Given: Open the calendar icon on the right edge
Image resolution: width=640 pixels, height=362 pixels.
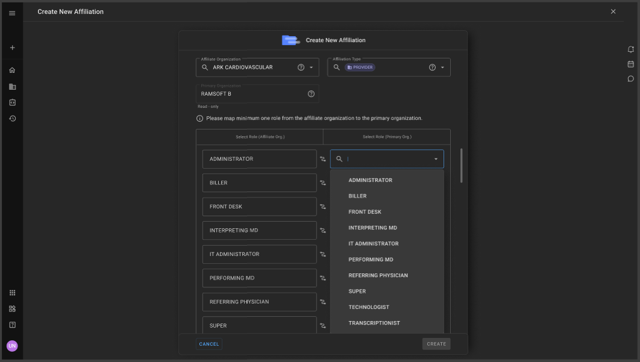Looking at the screenshot, I should pos(631,64).
